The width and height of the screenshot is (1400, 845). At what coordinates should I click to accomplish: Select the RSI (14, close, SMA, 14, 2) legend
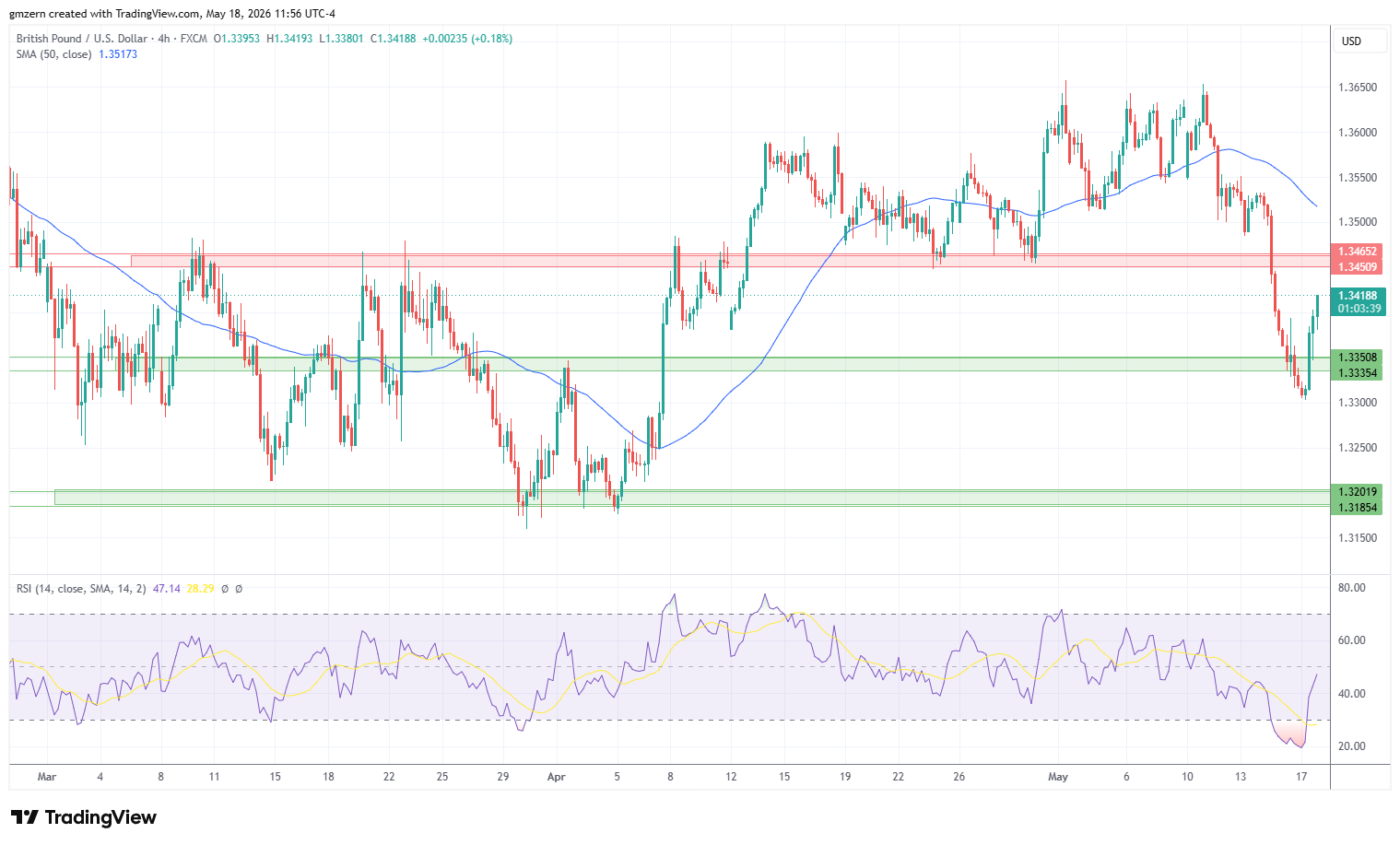pyautogui.click(x=81, y=589)
